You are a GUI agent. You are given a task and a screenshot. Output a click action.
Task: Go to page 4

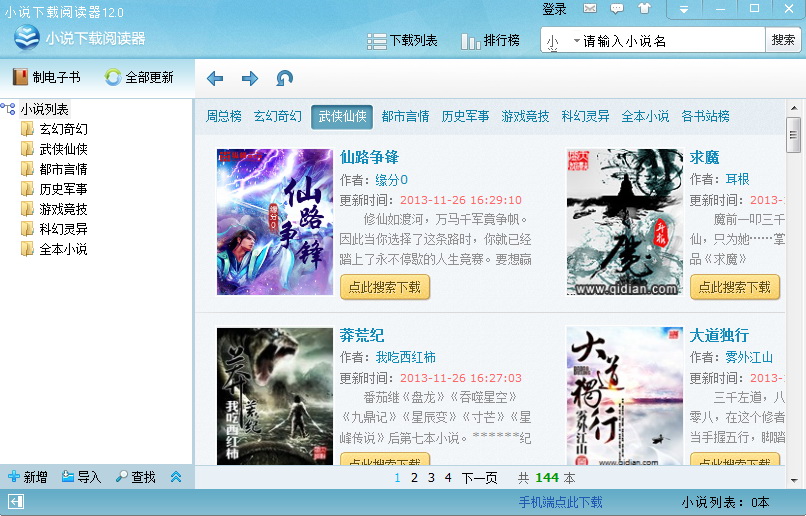coord(448,478)
